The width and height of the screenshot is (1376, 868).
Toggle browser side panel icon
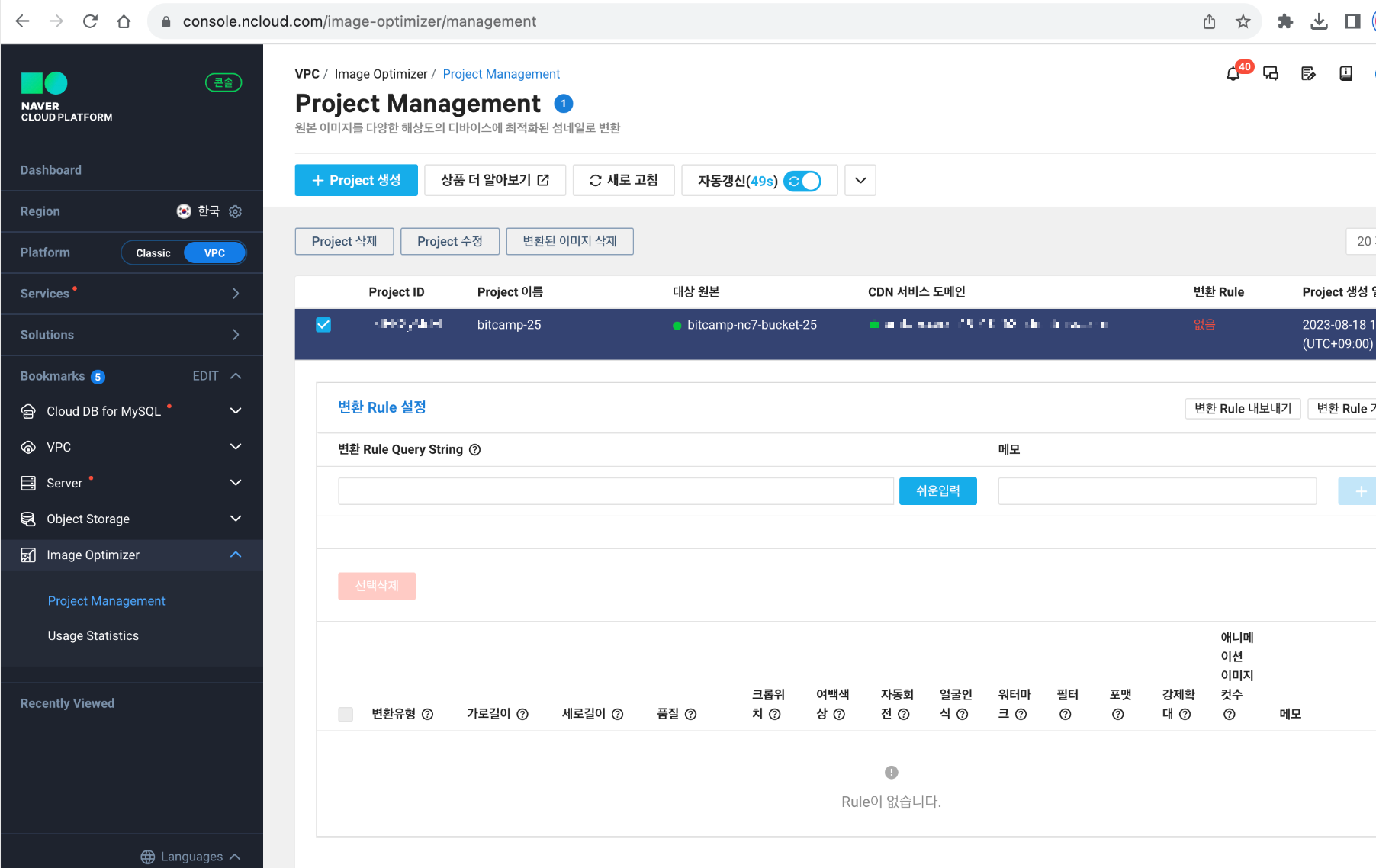1352,21
